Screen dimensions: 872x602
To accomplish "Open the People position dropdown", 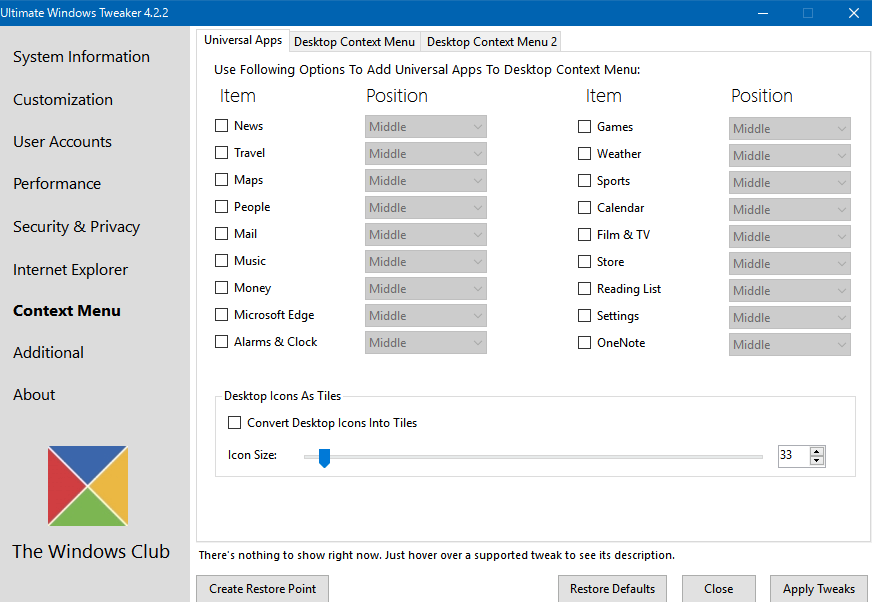I will coord(426,208).
